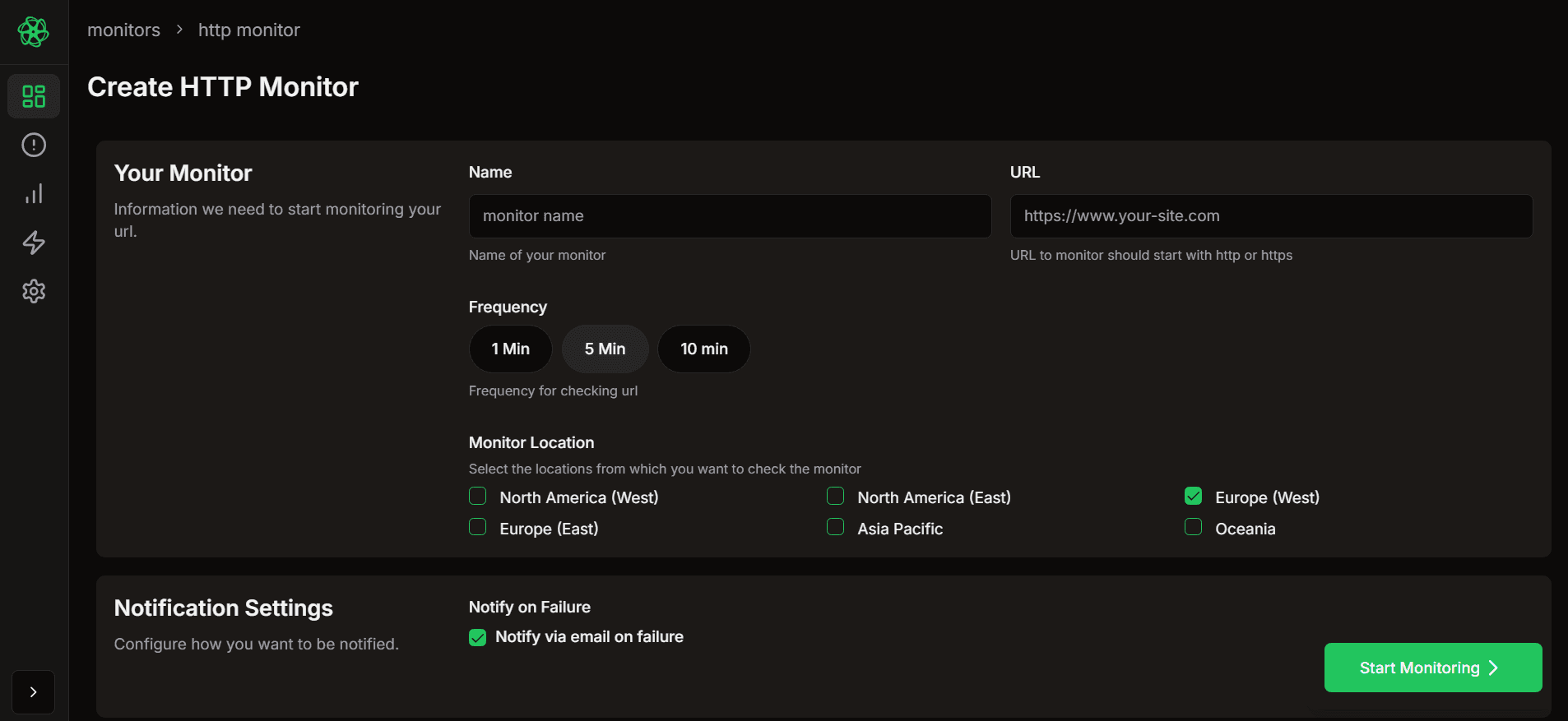Select the Asia Pacific location checkbox
1568x721 pixels.
click(836, 528)
